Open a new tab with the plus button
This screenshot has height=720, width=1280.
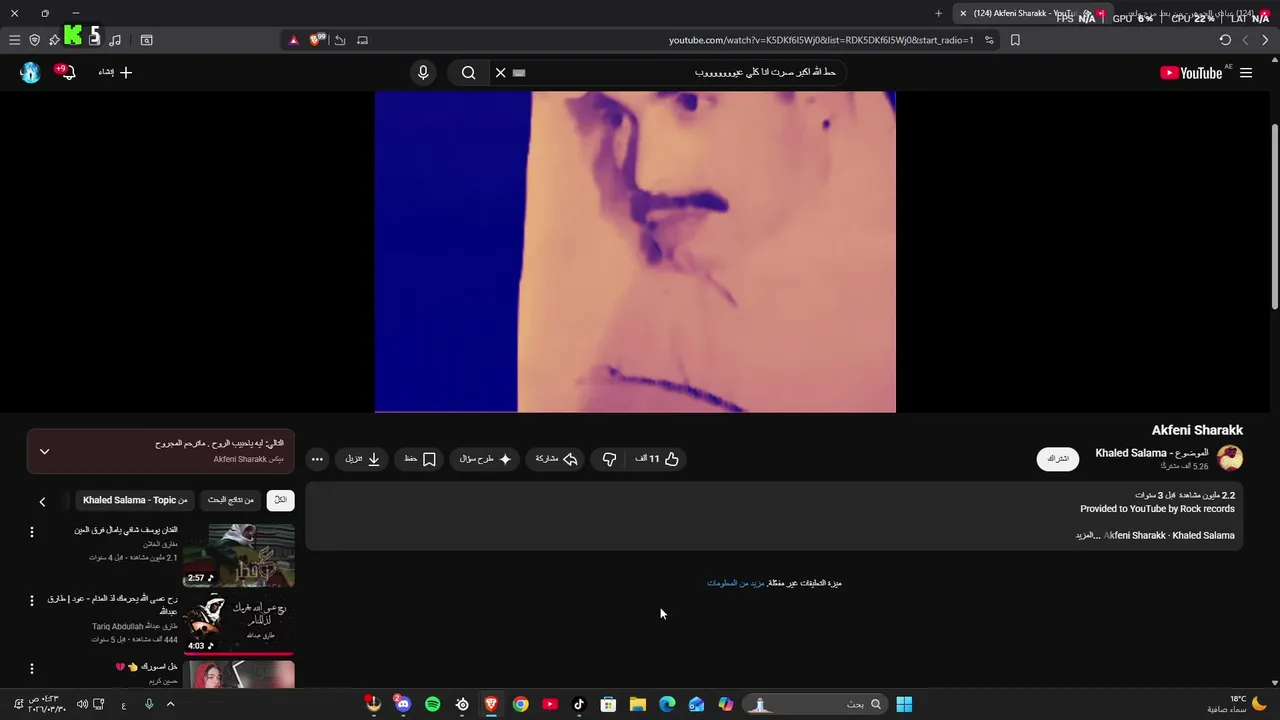[x=938, y=14]
